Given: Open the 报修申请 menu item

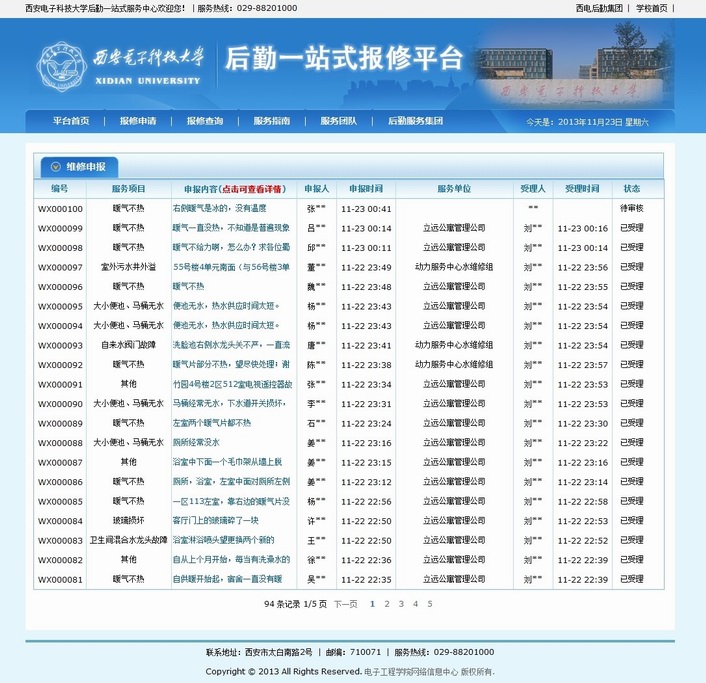Looking at the screenshot, I should pos(138,121).
